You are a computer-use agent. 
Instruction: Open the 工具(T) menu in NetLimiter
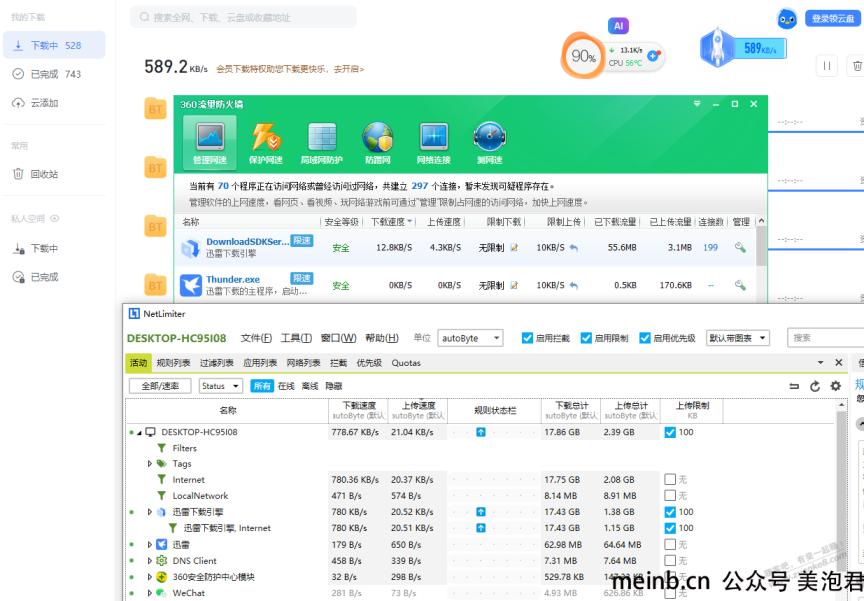click(x=296, y=338)
